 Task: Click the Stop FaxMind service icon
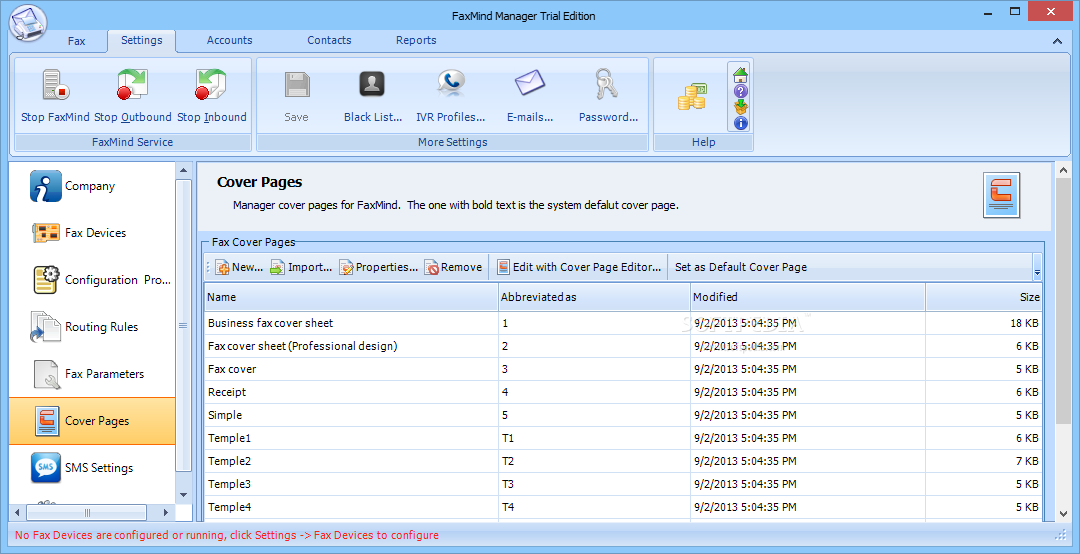coord(56,86)
